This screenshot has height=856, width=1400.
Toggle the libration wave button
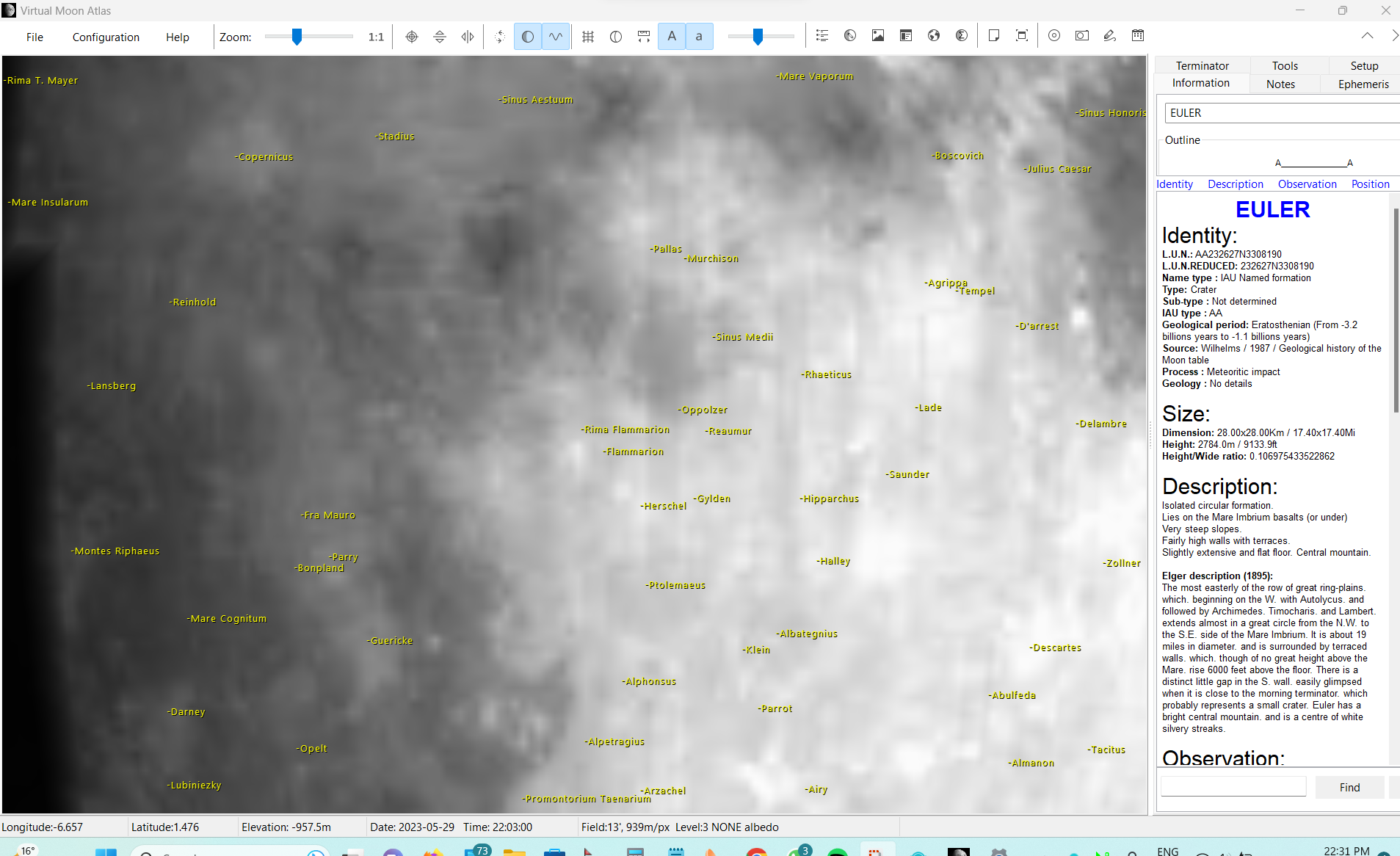556,37
